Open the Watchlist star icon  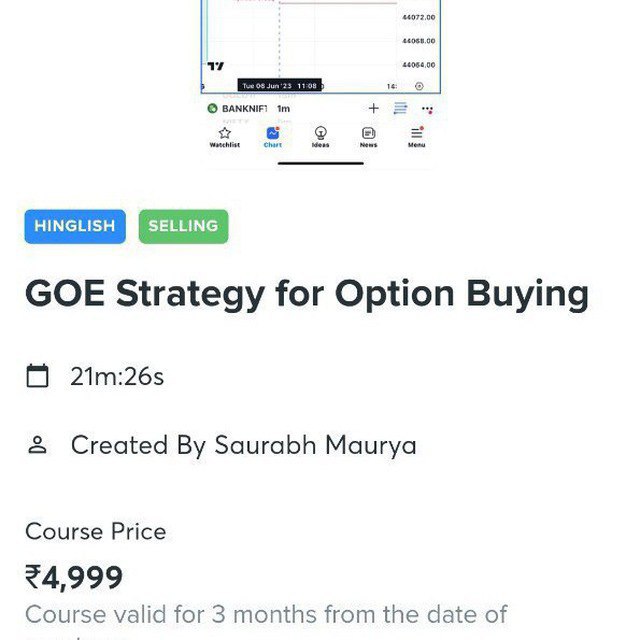tap(224, 133)
